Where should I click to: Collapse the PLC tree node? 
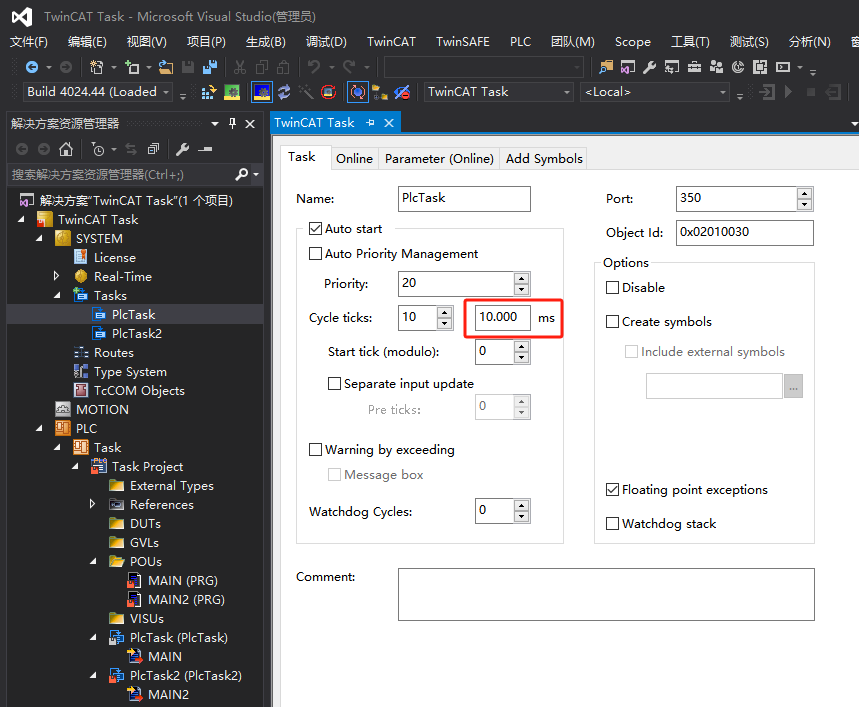pyautogui.click(x=39, y=428)
